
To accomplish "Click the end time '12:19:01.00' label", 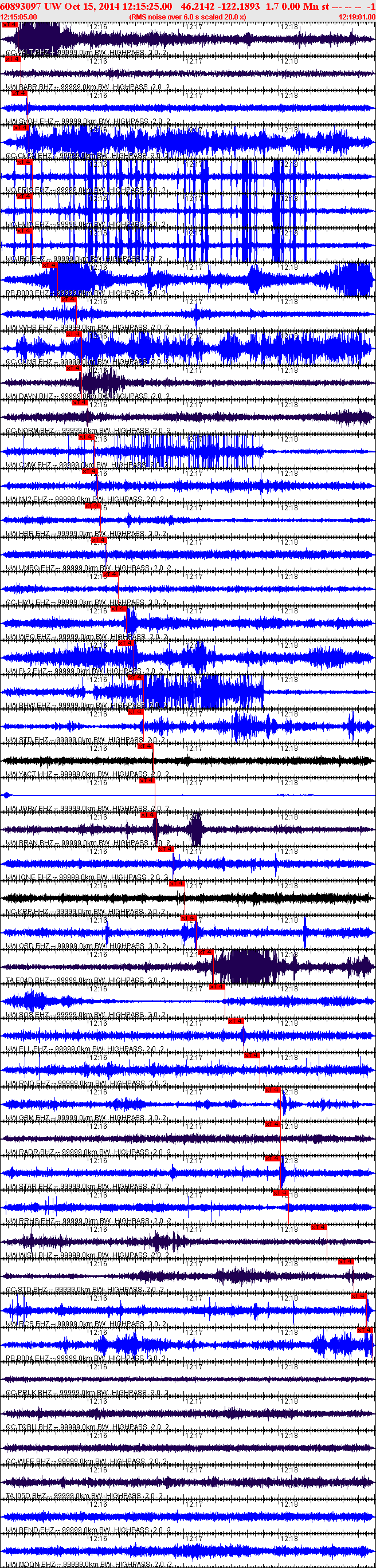I will [x=357, y=17].
